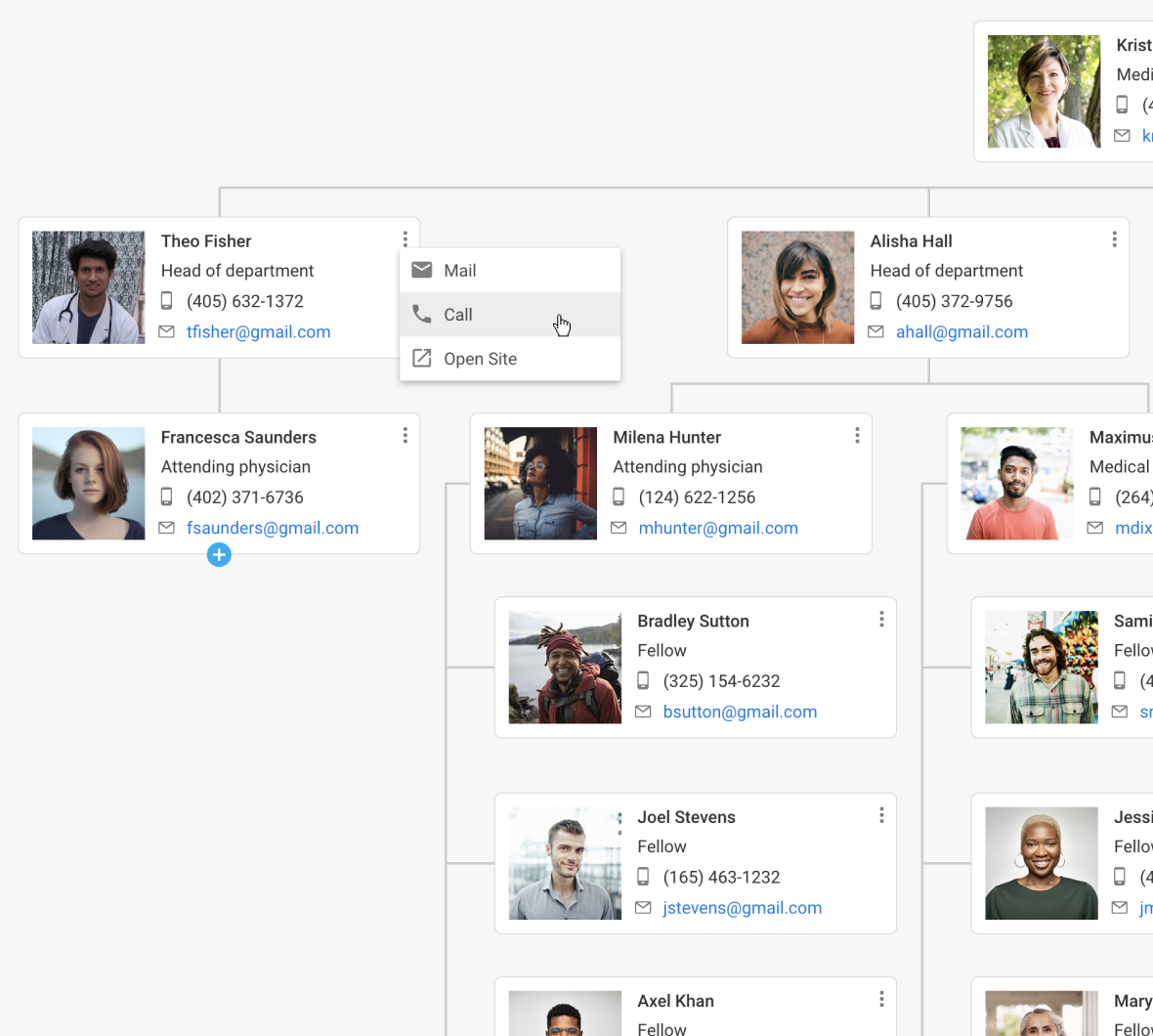Viewport: 1153px width, 1036px height.
Task: Open Theo Fisher's three-dot options menu
Action: 405,239
